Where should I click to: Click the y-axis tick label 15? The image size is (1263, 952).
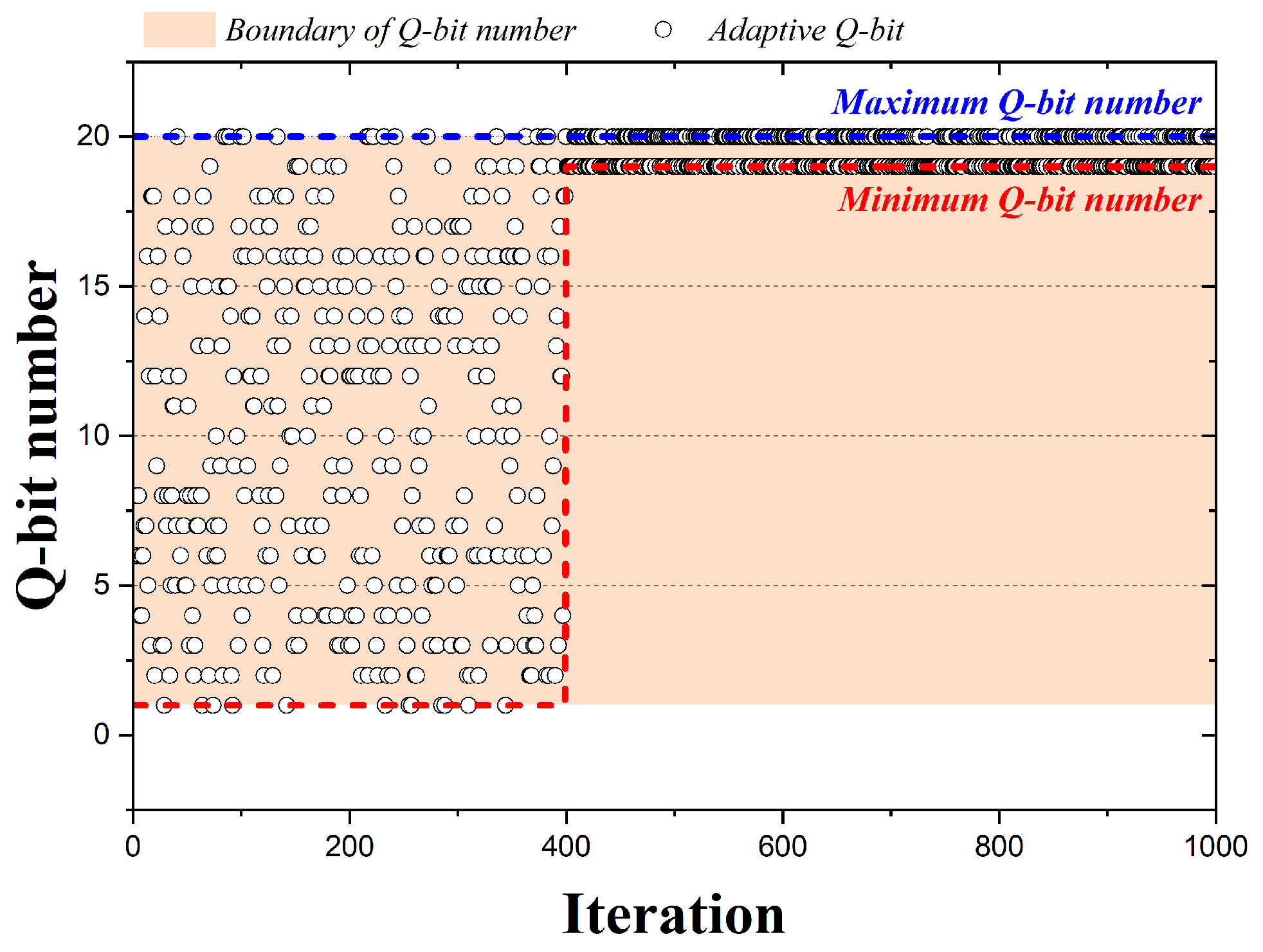93,285
